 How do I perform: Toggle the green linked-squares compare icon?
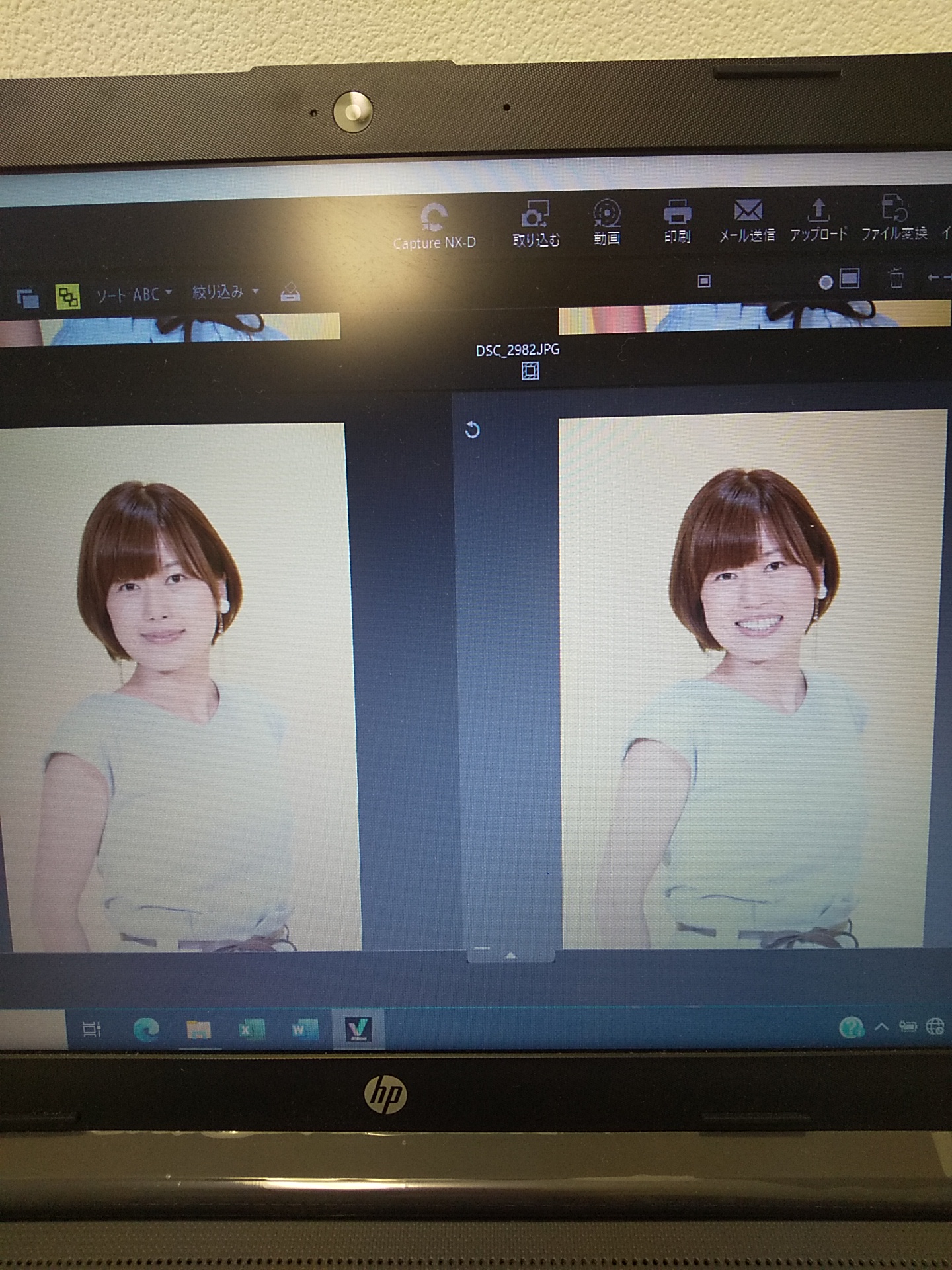[67, 296]
